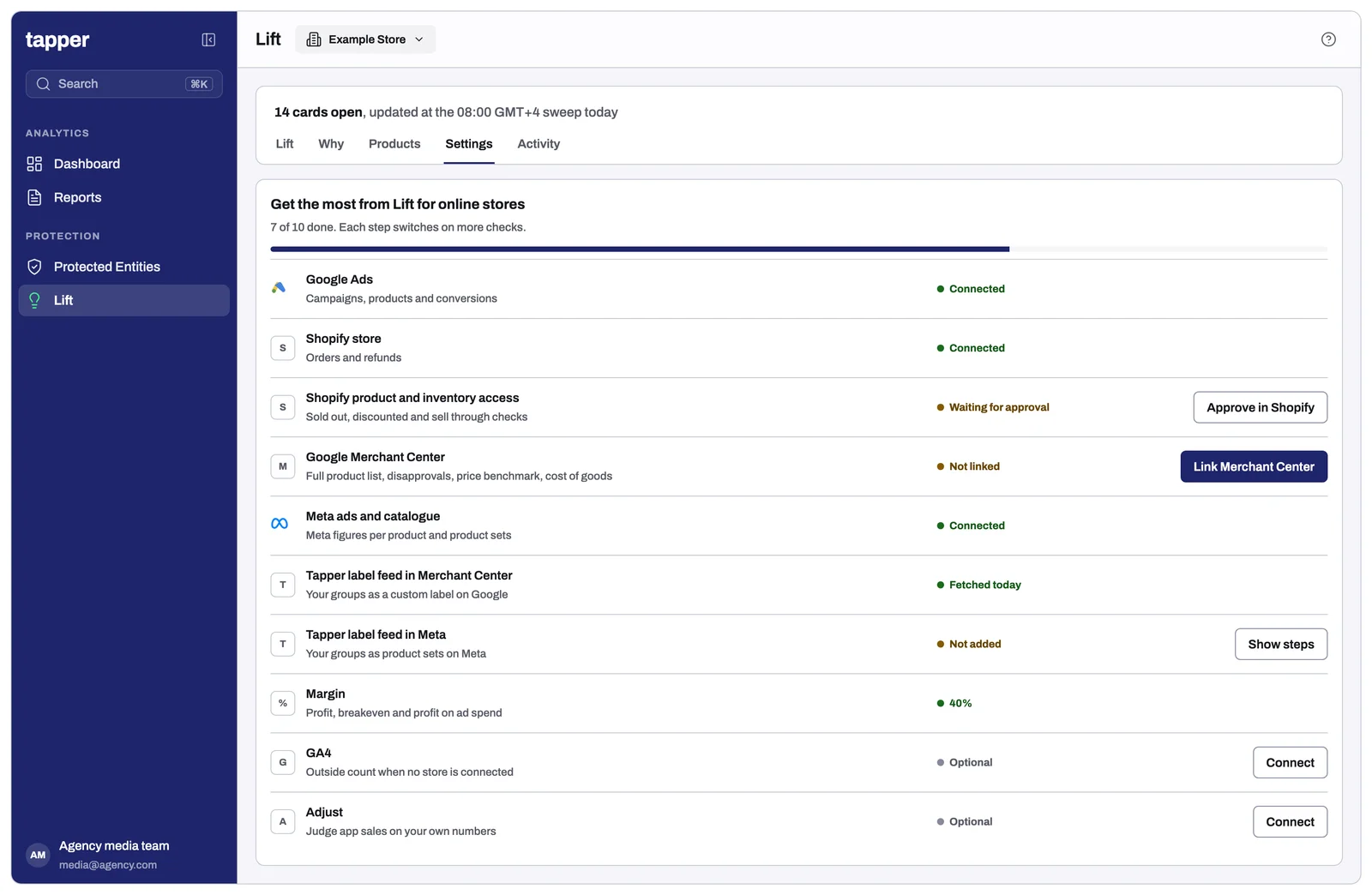Click the AM avatar for Agency media team
The image size is (1372, 895).
tap(38, 855)
